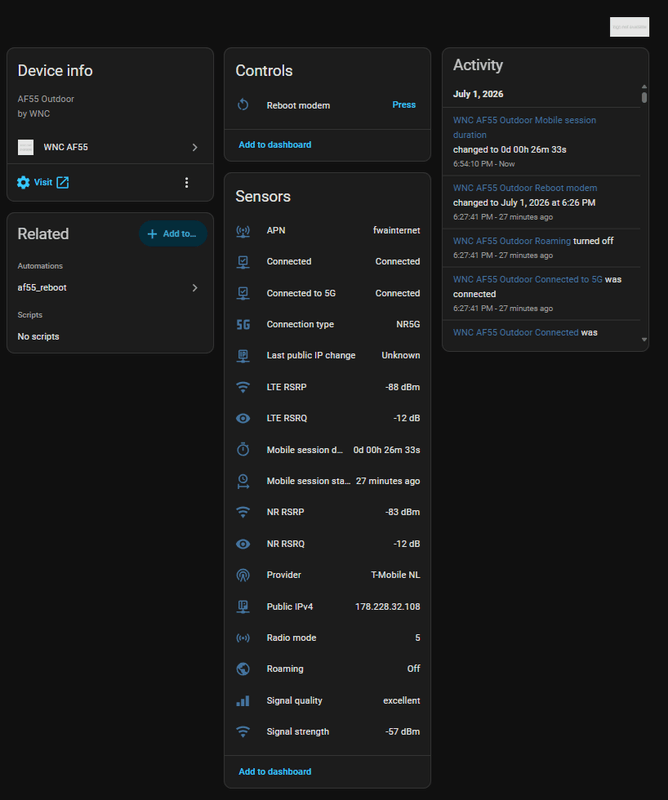Open WNC AF55 Outdoor Reboot modem link
This screenshot has height=800, width=668.
[525, 188]
